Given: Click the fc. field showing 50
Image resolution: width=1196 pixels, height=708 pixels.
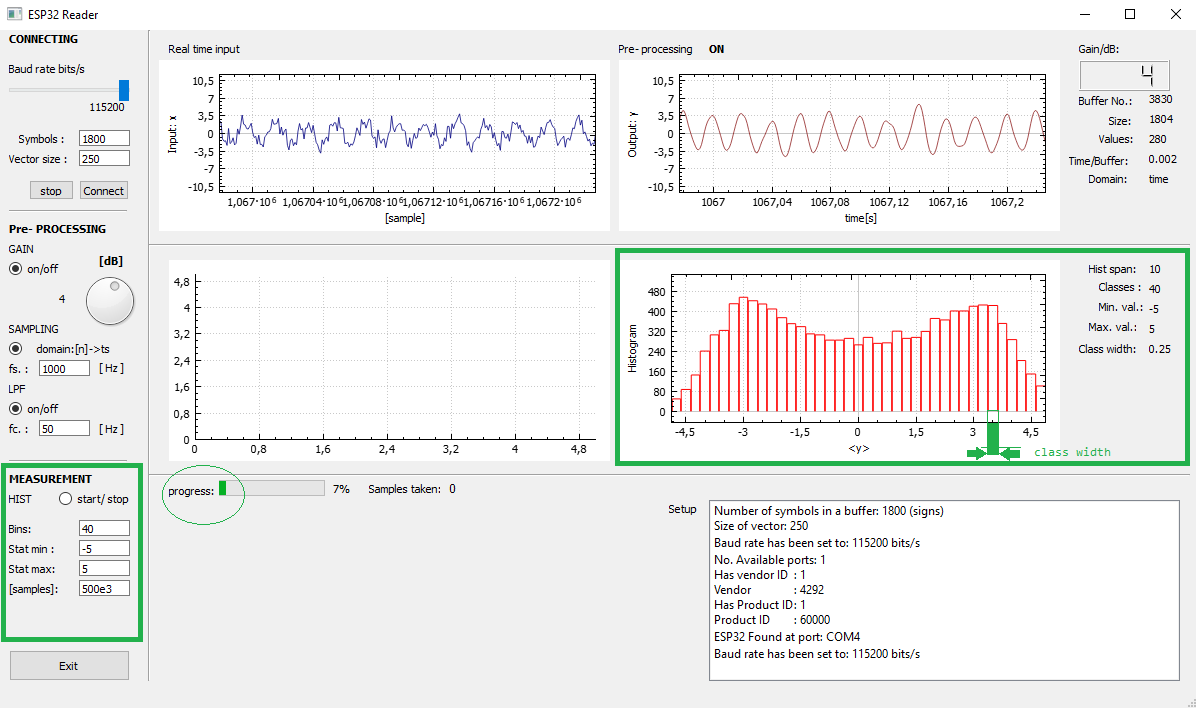Looking at the screenshot, I should pos(64,429).
